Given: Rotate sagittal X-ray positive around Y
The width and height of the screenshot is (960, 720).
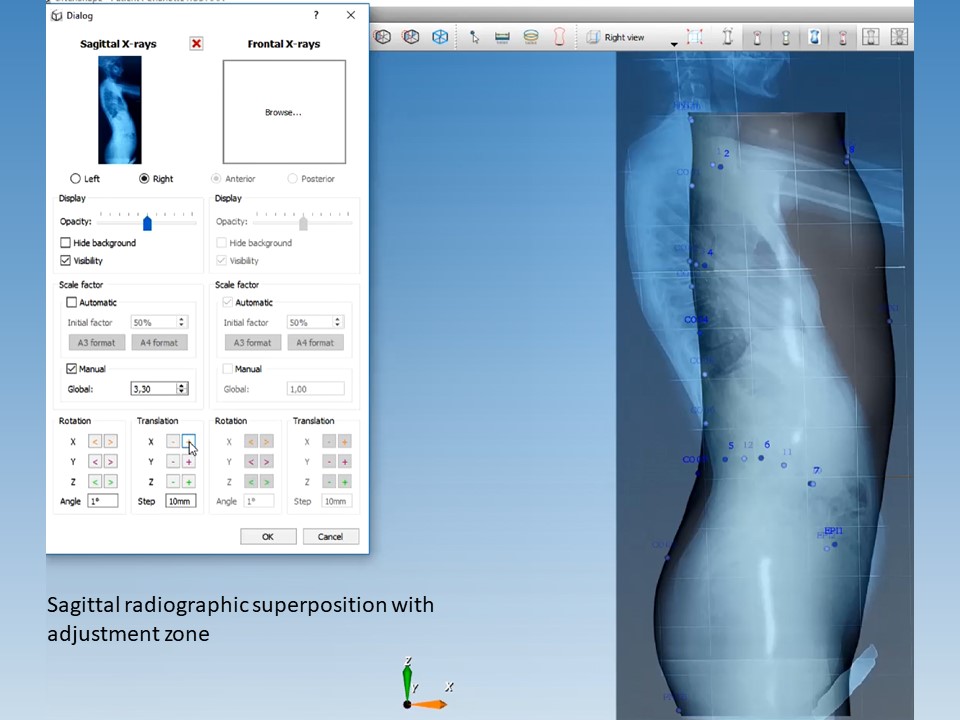Looking at the screenshot, I should 110,462.
